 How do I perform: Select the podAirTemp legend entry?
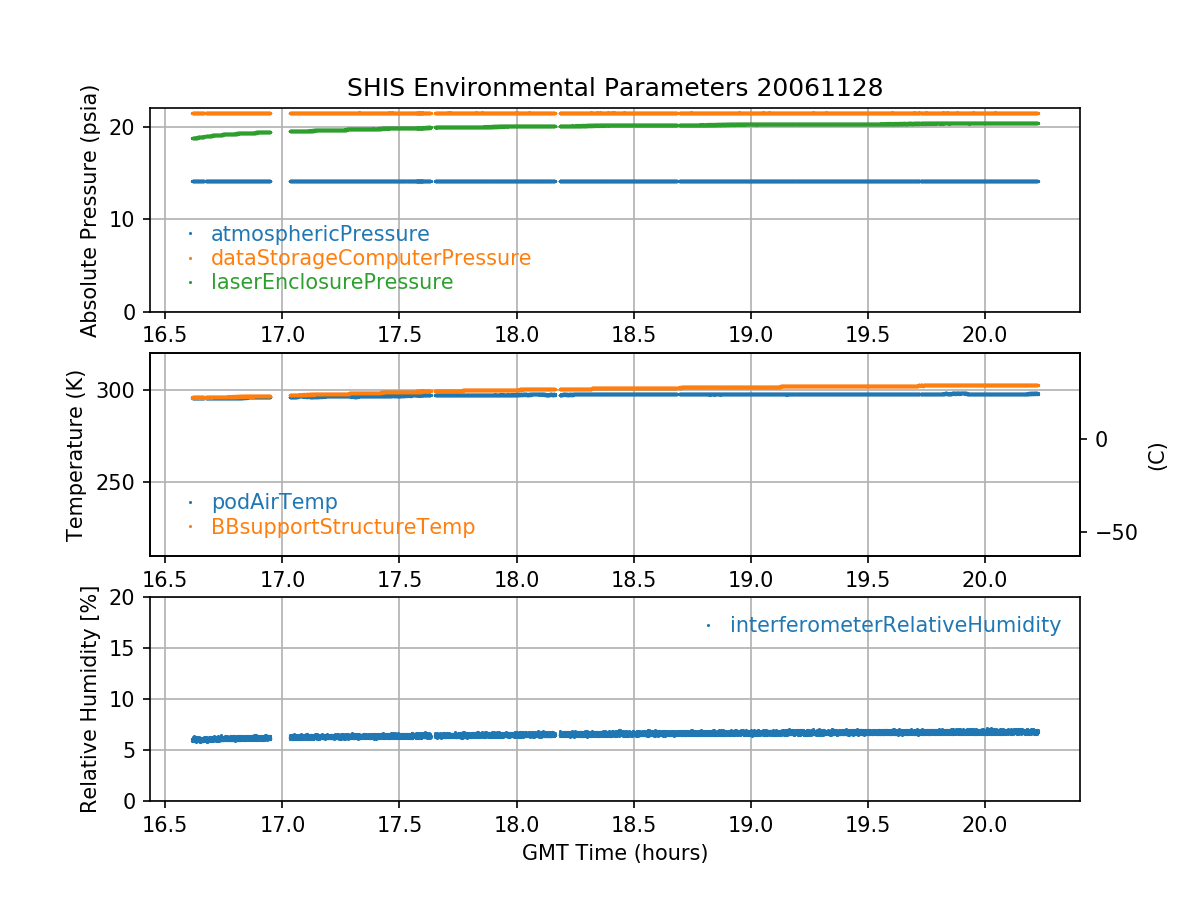[x=274, y=502]
